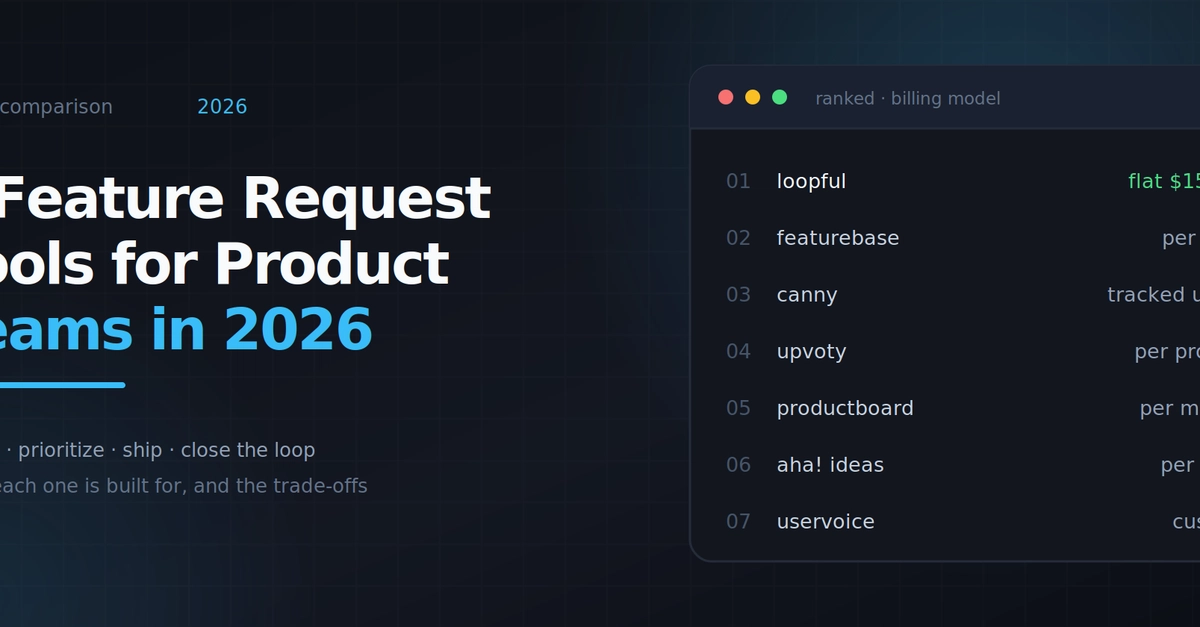Screen dimensions: 1200x627
Task: Click the comparison label text
Action: pyautogui.click(x=56, y=106)
